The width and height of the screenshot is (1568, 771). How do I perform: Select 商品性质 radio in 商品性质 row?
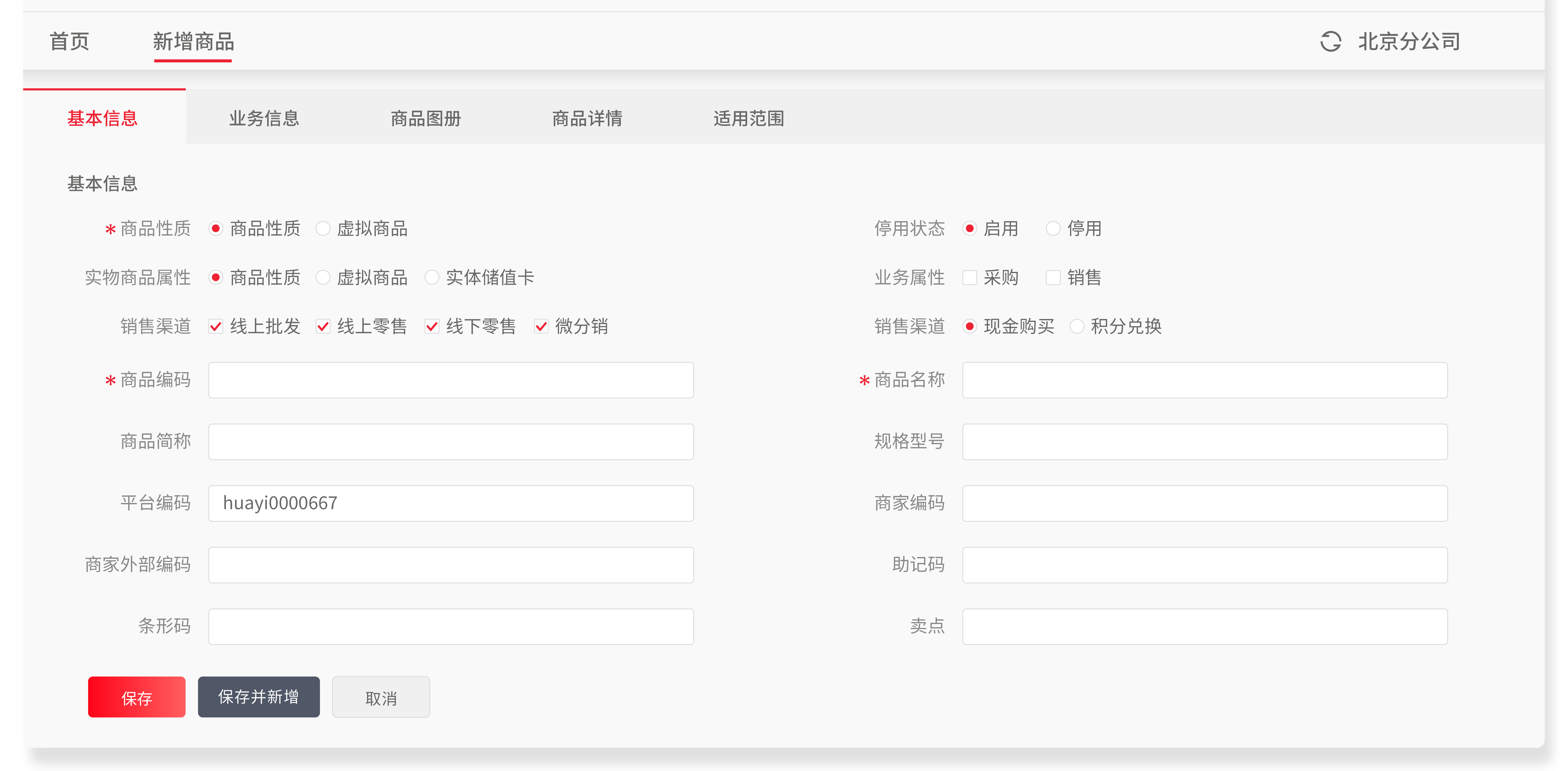(215, 228)
